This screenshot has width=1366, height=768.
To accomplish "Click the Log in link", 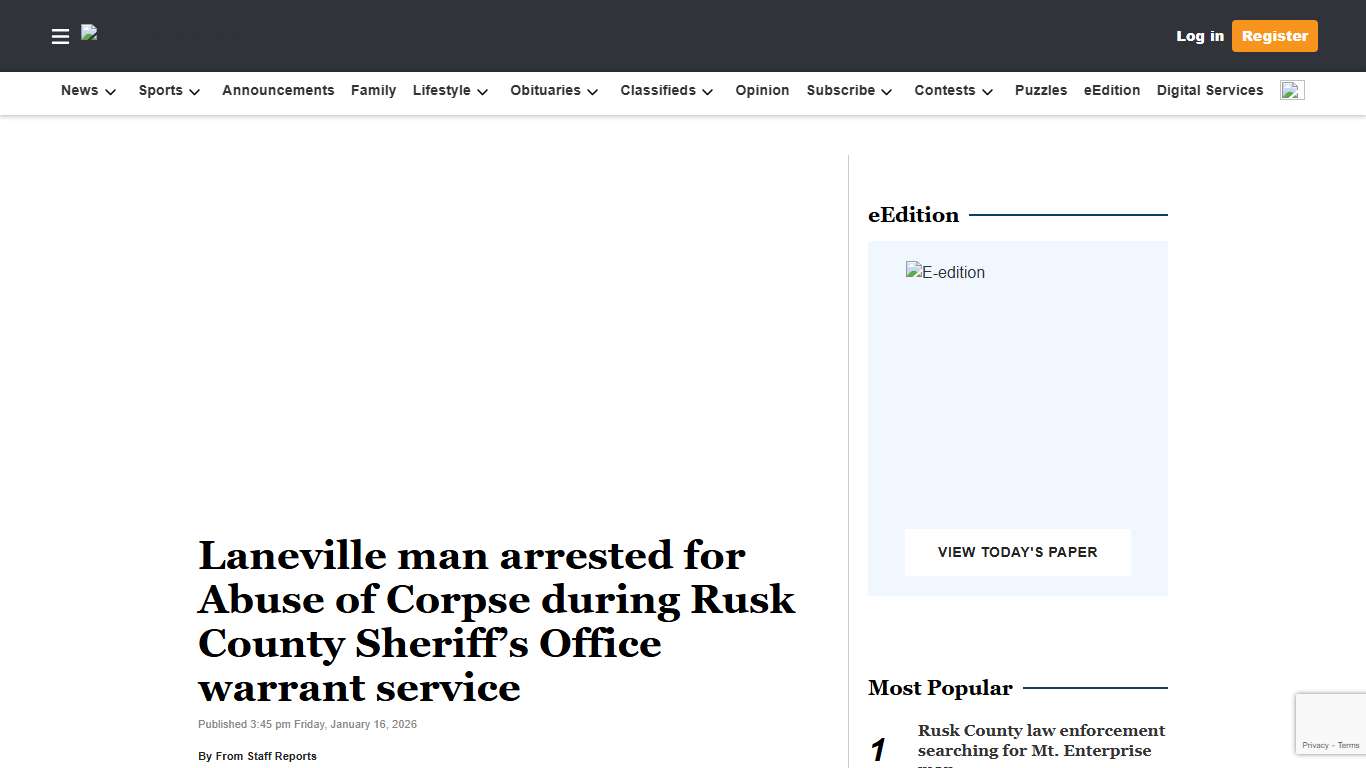I will (1199, 36).
